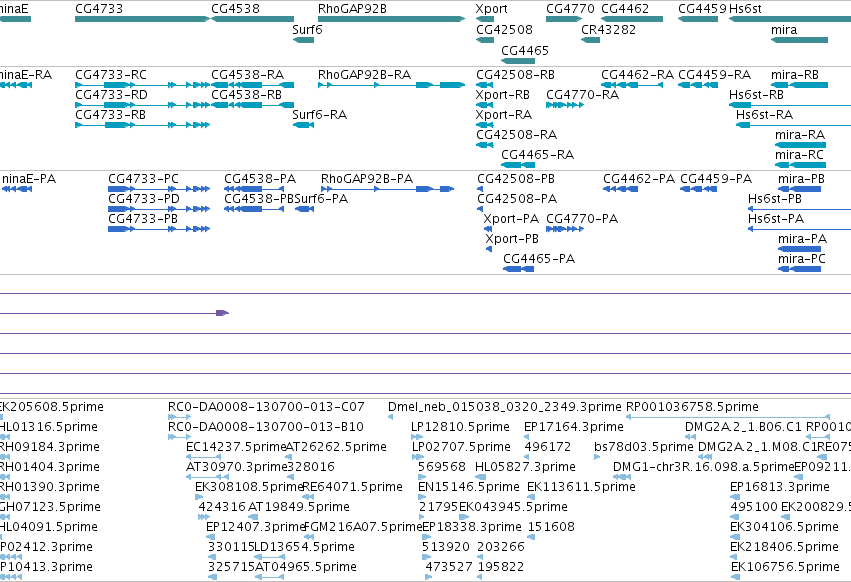Viewport: 851px width, 582px height.
Task: Select the HL05827.3prime EST label
Action: 525,467
